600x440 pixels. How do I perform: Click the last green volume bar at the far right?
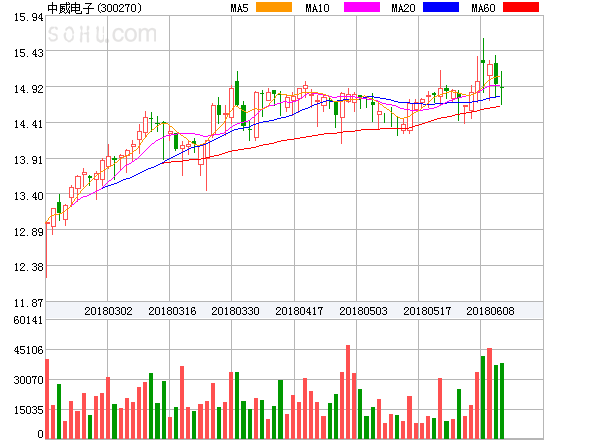coord(502,401)
